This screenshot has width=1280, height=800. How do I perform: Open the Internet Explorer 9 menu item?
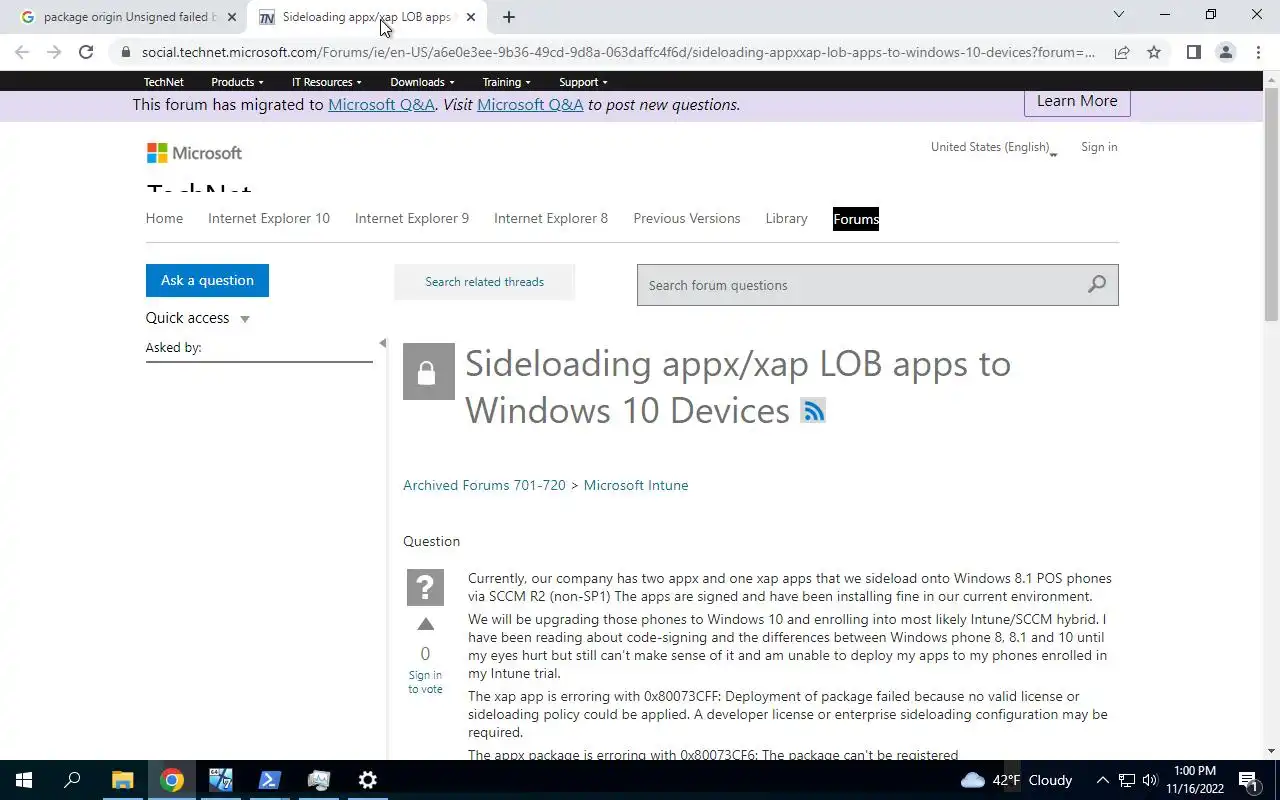pyautogui.click(x=412, y=218)
